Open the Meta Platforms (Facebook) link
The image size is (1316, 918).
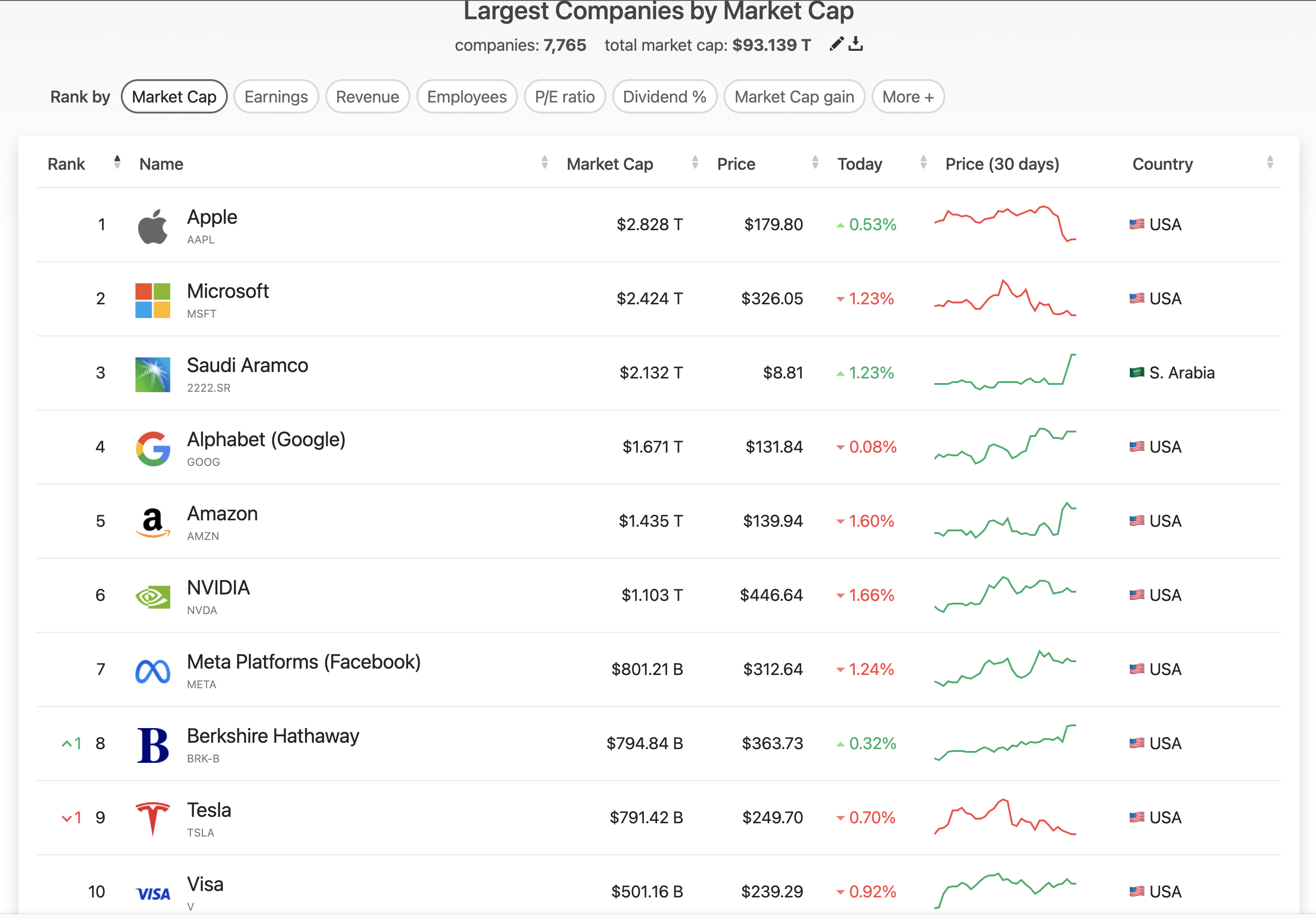pos(304,662)
